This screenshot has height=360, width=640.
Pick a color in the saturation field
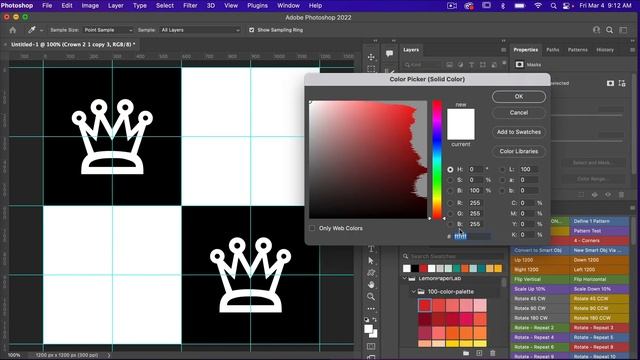pos(368,160)
